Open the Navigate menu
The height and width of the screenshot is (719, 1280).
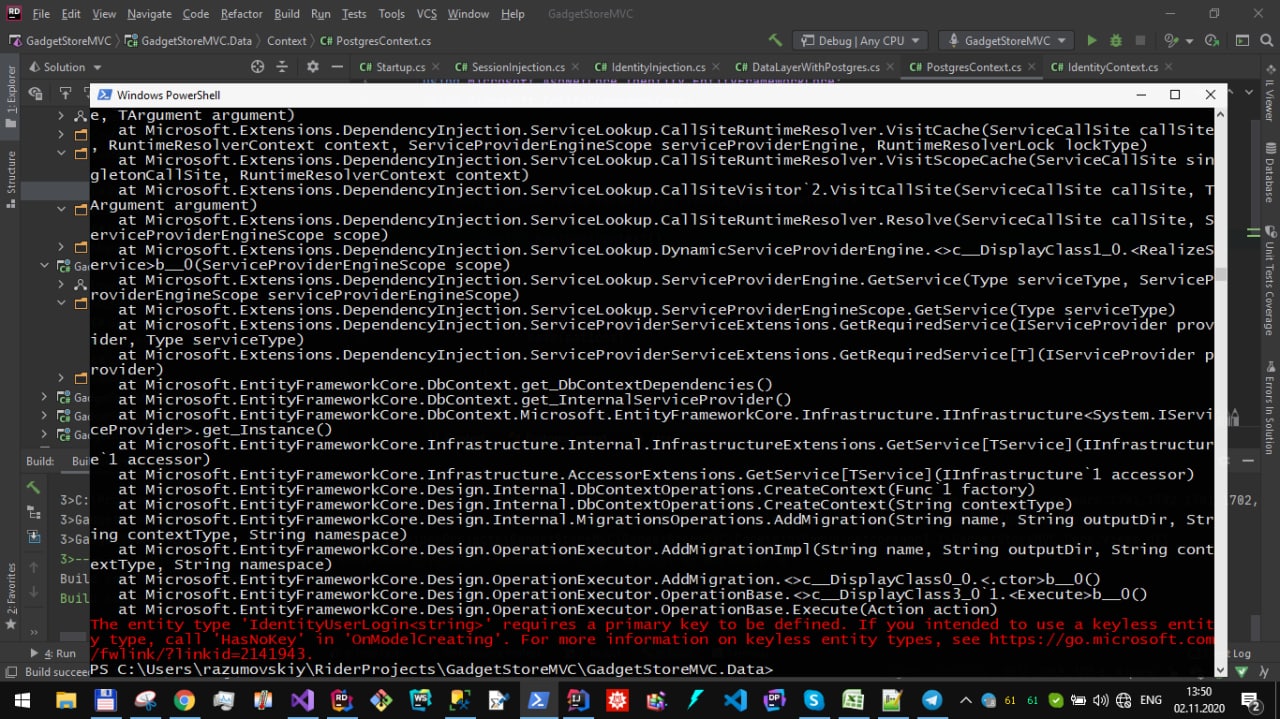click(x=149, y=14)
